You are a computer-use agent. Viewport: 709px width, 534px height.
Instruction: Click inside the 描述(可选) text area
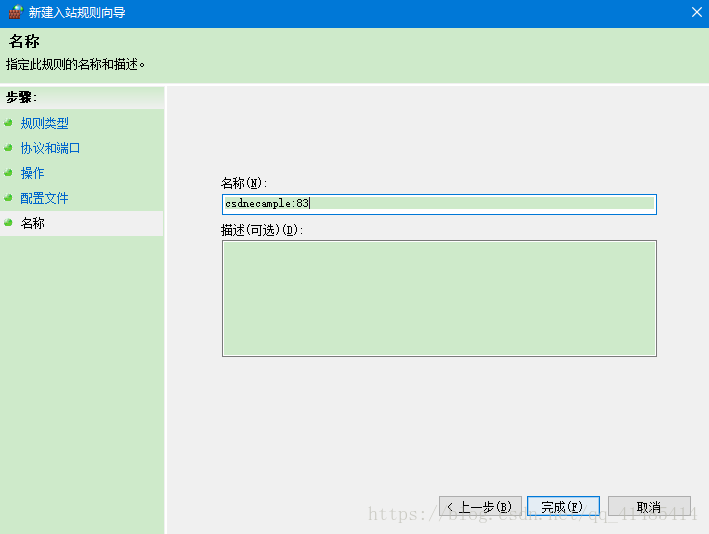[439, 298]
